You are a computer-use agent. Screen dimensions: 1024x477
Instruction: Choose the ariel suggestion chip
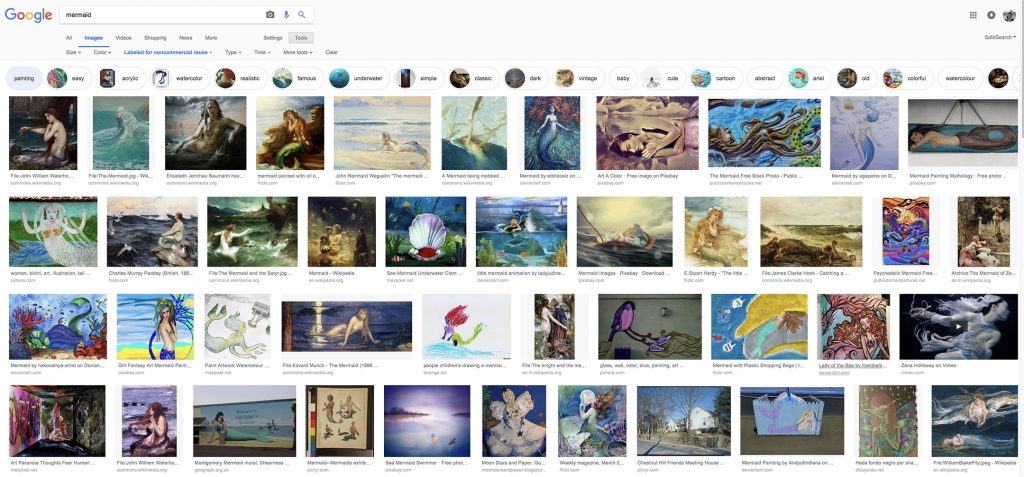point(810,78)
